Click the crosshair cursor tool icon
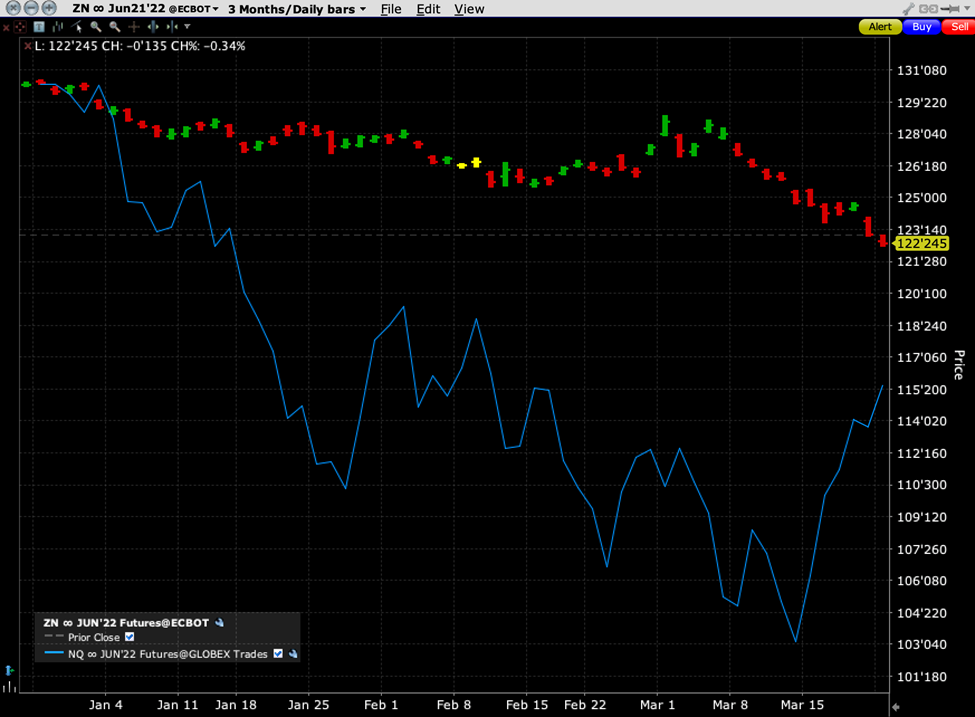Viewport: 975px width, 717px height. [x=134, y=27]
